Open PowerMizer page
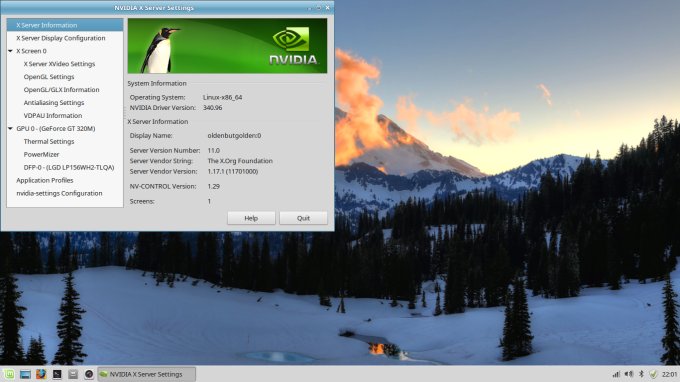Screen dimensions: 680x382 coord(41,154)
